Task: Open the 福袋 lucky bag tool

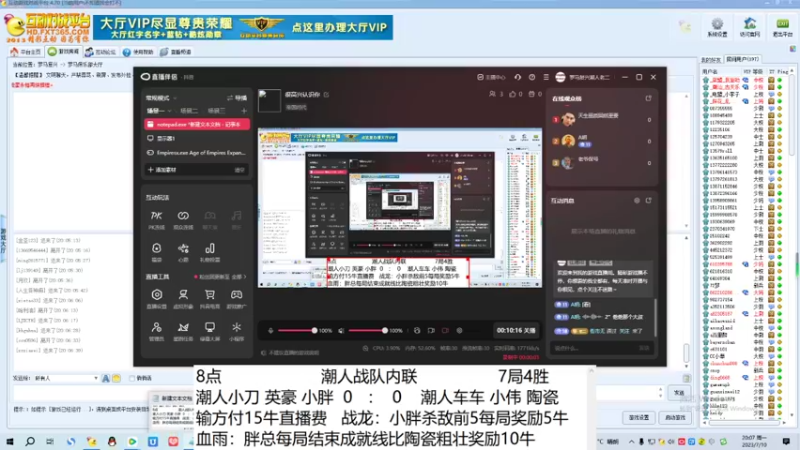Action: [x=156, y=252]
